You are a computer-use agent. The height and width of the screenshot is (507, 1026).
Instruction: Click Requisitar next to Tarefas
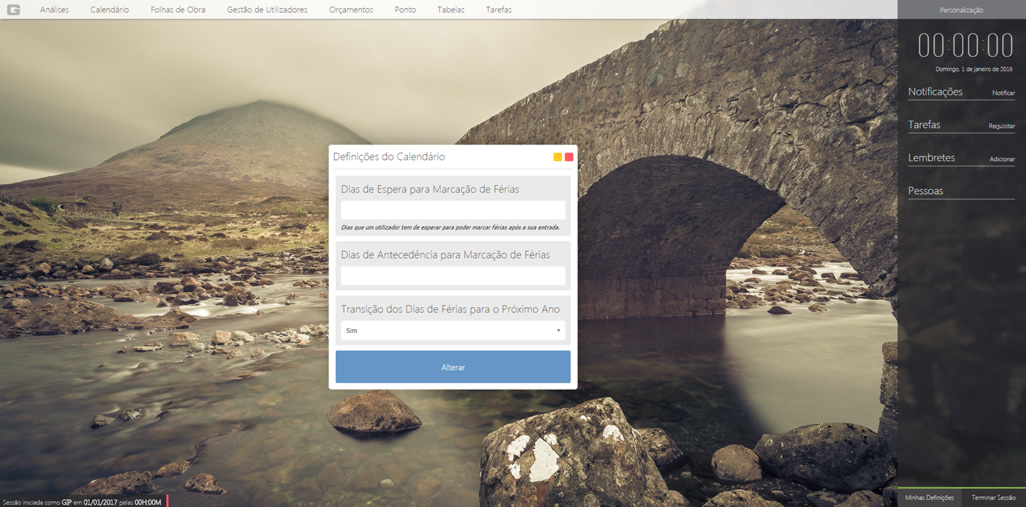click(1001, 127)
